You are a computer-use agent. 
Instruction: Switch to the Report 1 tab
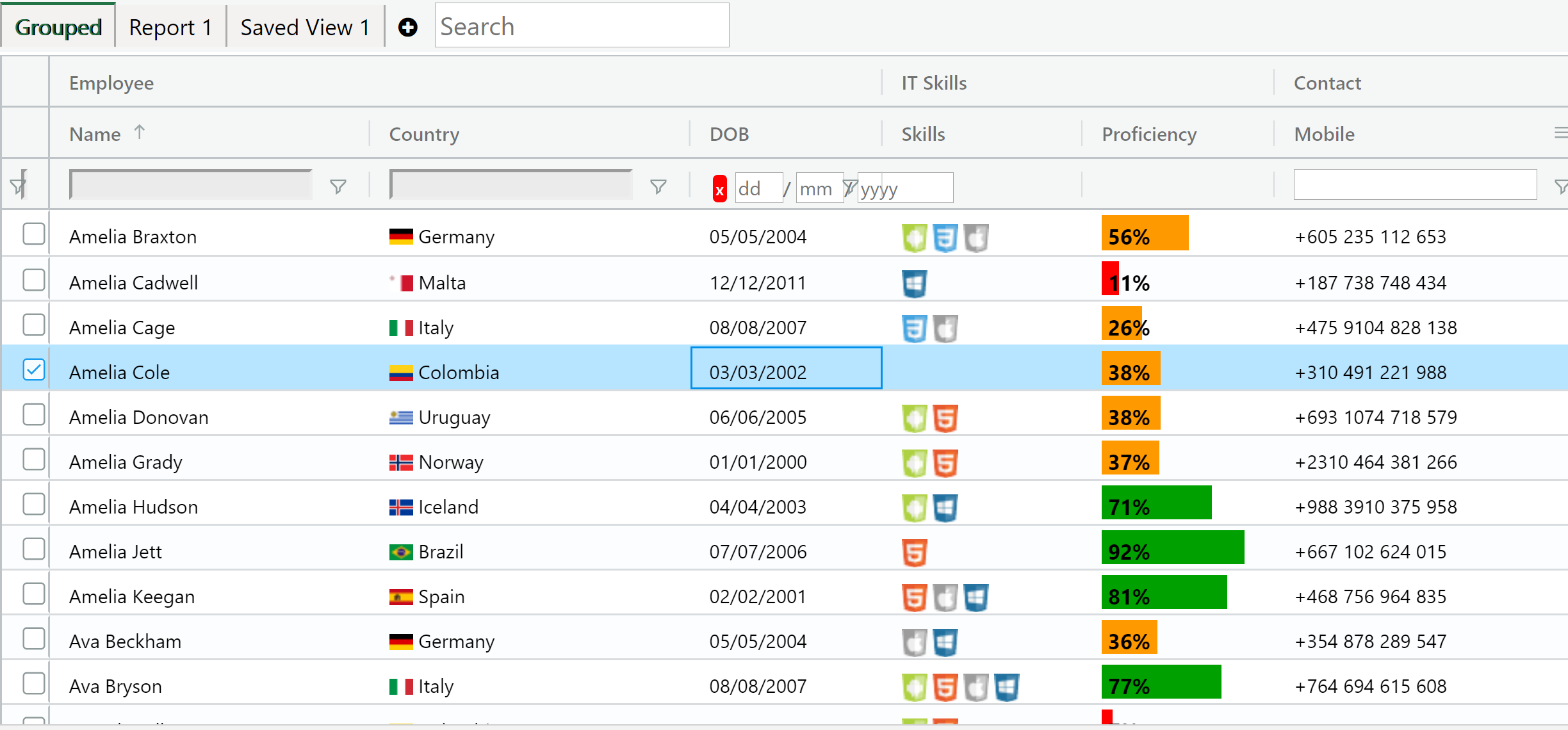[170, 26]
